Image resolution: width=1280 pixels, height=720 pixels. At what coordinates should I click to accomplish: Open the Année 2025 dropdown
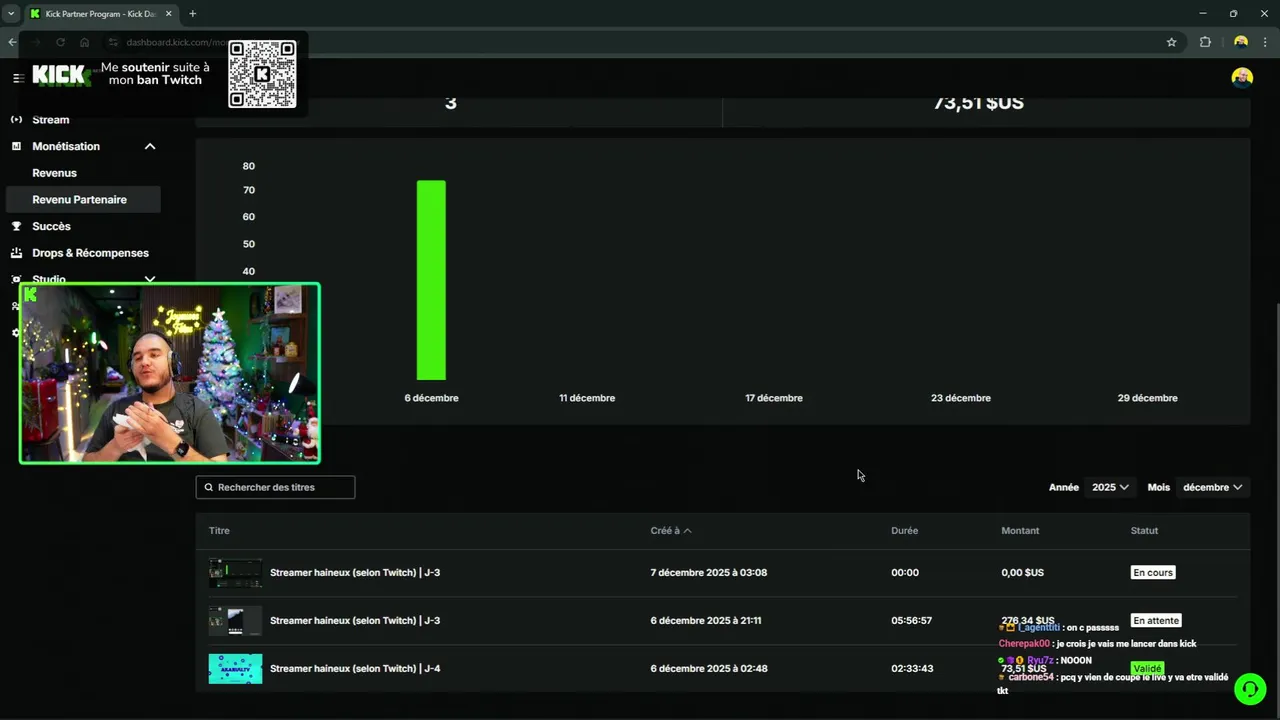coord(1110,487)
